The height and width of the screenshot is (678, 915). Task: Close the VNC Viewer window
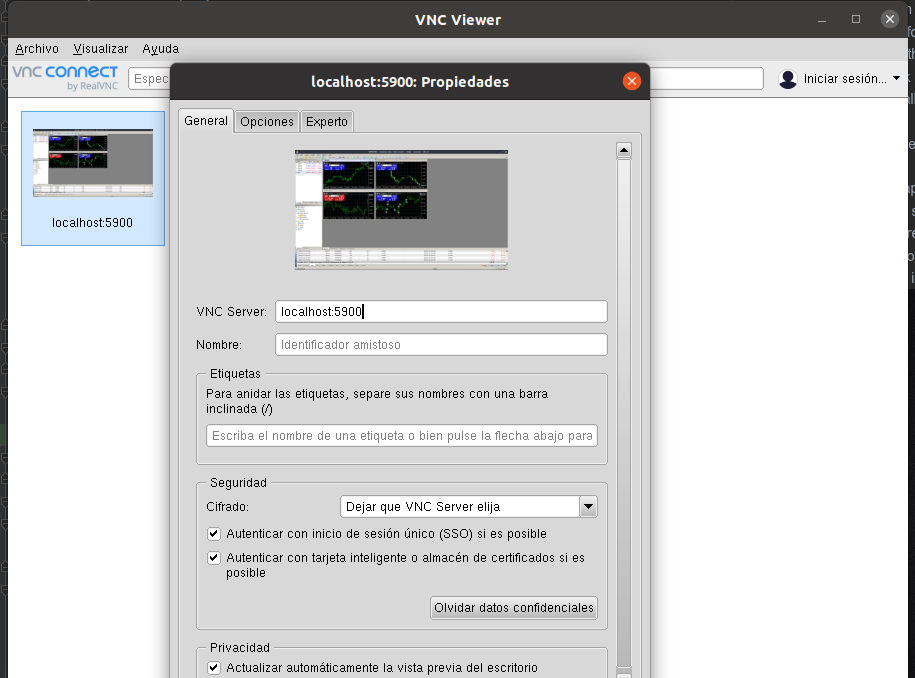pos(890,19)
